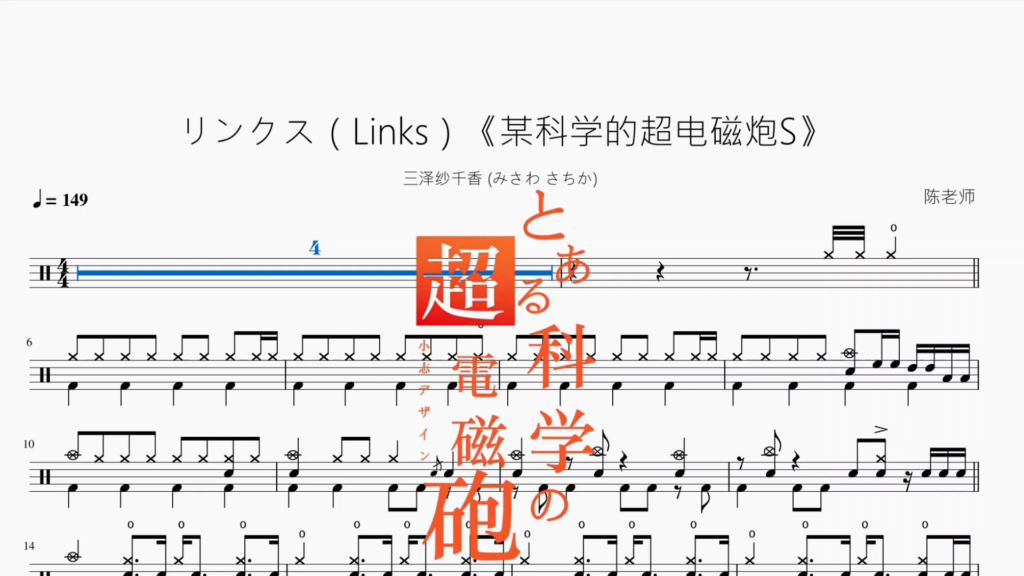Click the accent mark above the third staff

881,429
